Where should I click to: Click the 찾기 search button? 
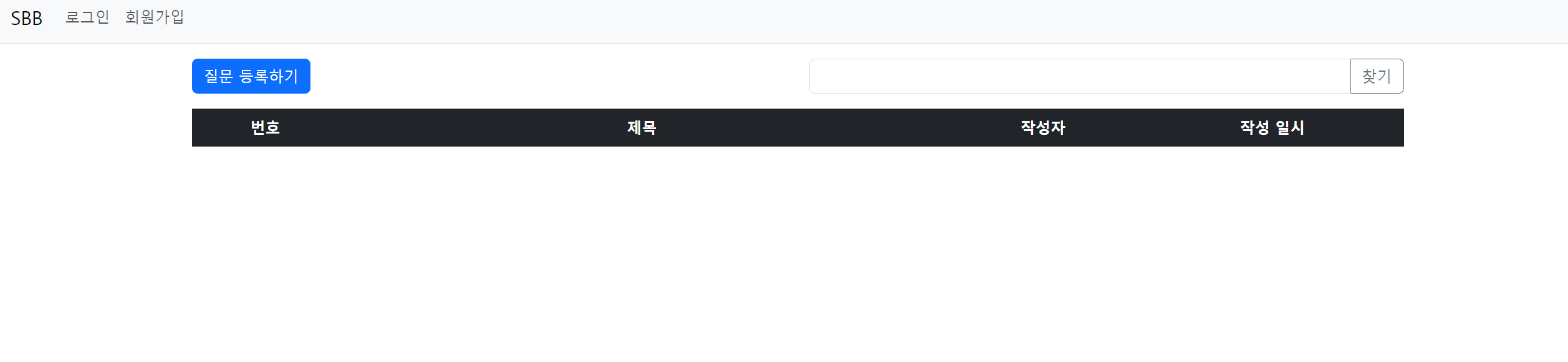pyautogui.click(x=1377, y=76)
